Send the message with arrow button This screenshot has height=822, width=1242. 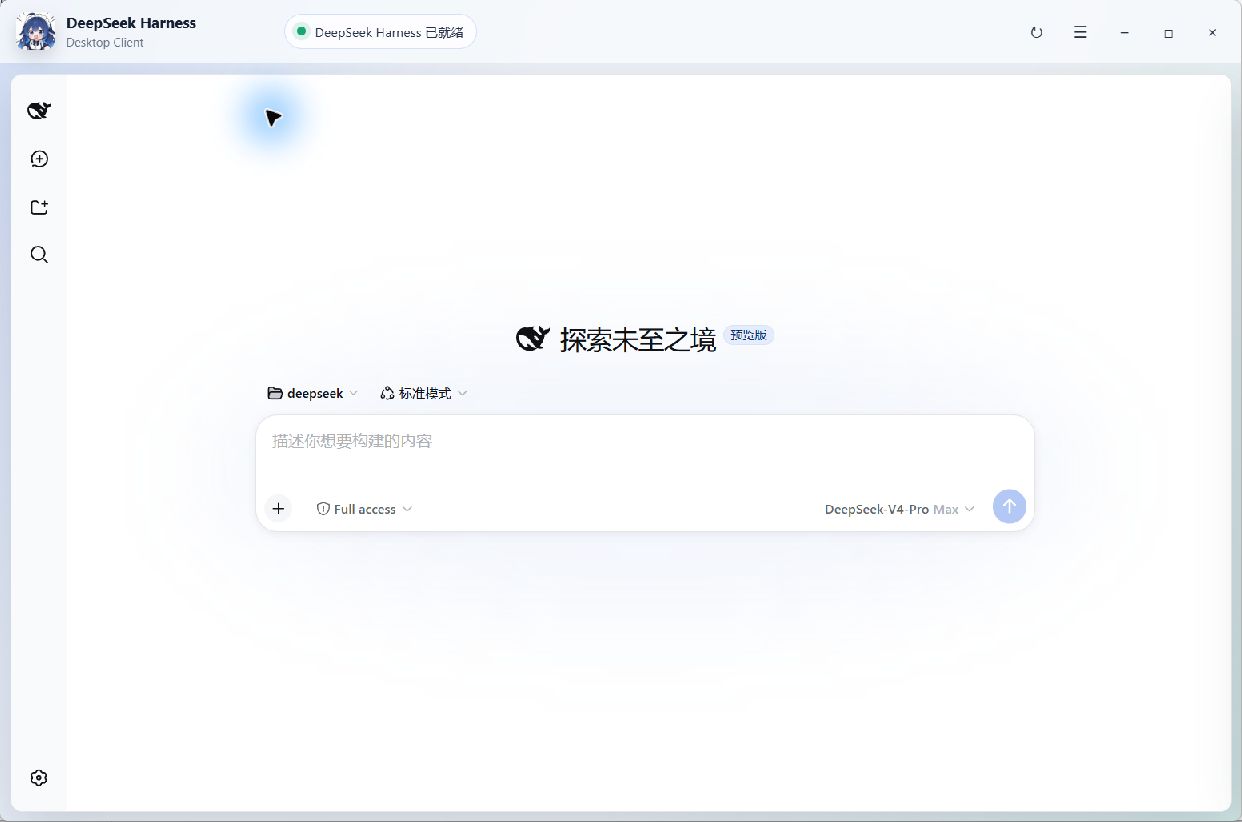click(x=1009, y=507)
